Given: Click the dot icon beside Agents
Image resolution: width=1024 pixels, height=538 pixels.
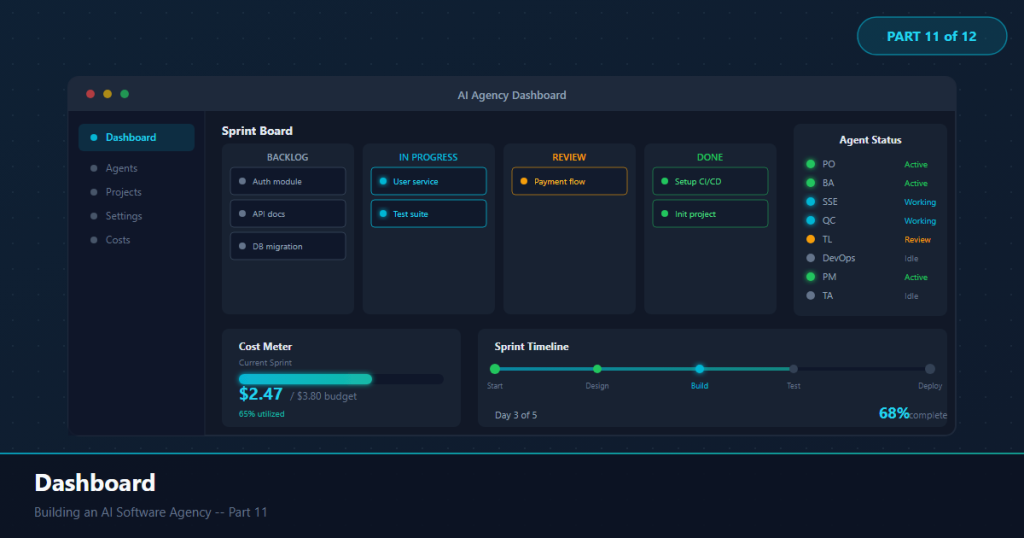Looking at the screenshot, I should coord(94,168).
